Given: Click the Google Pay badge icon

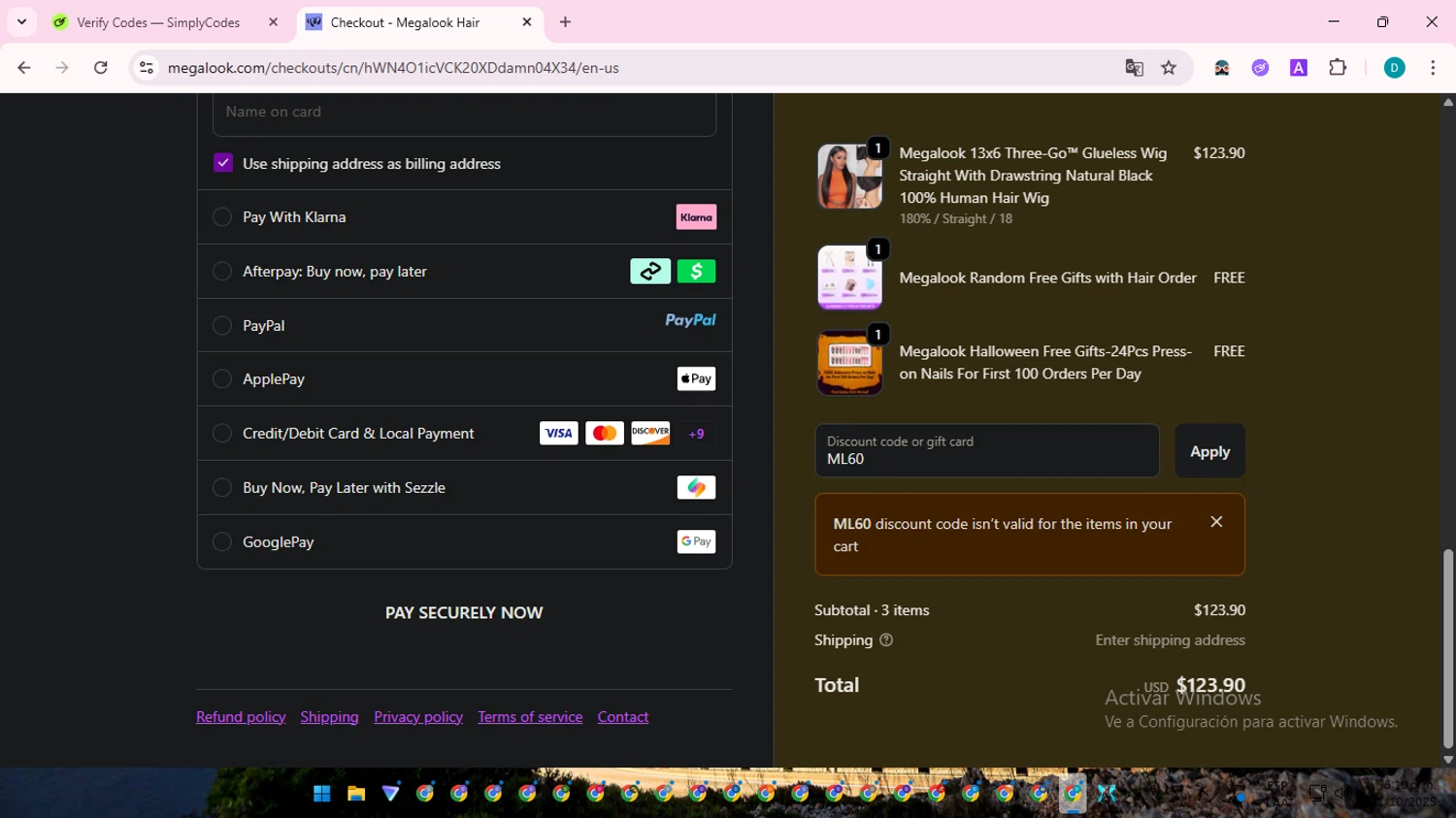Looking at the screenshot, I should click(696, 542).
